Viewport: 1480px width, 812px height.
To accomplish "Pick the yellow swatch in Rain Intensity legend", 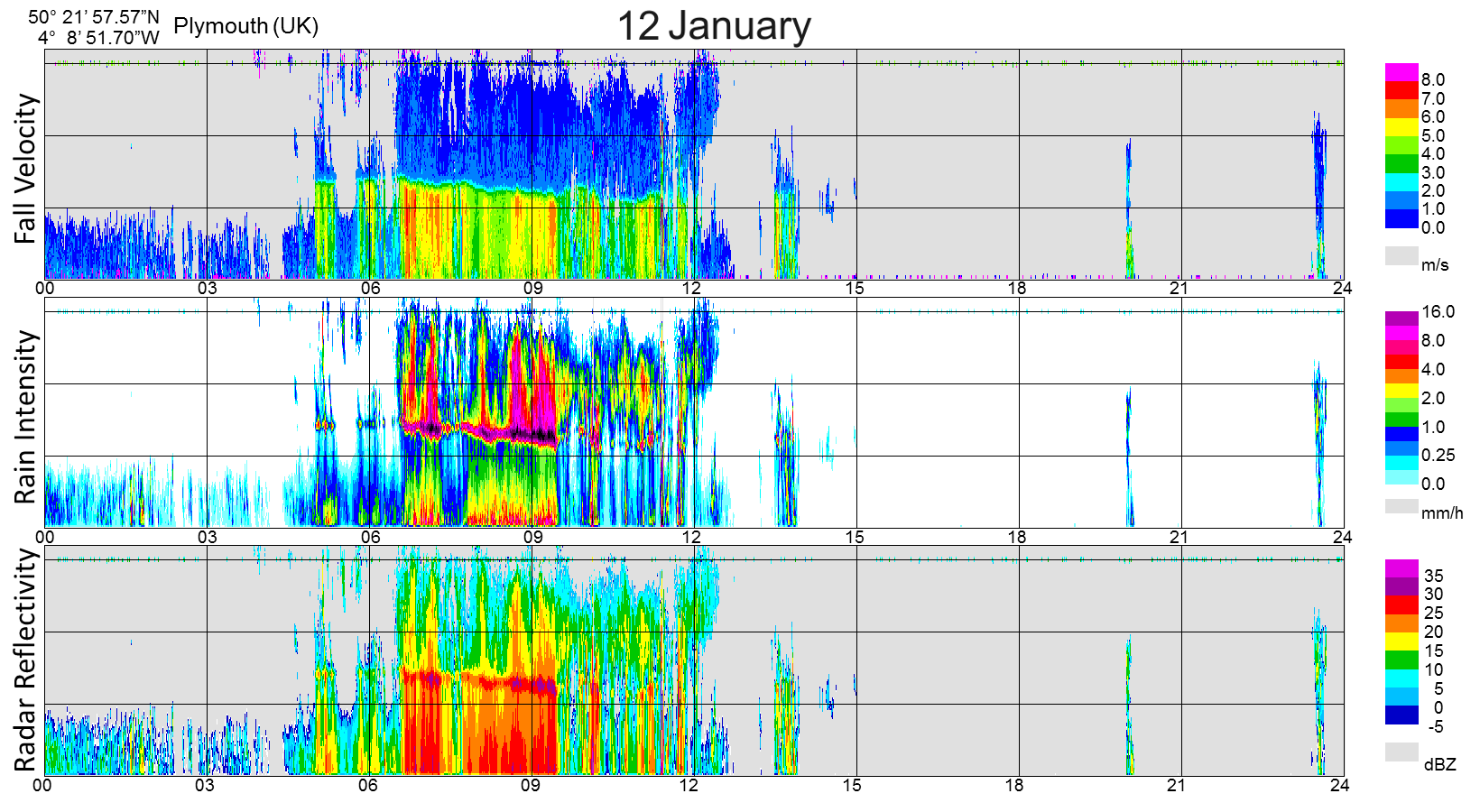I will tap(1401, 391).
